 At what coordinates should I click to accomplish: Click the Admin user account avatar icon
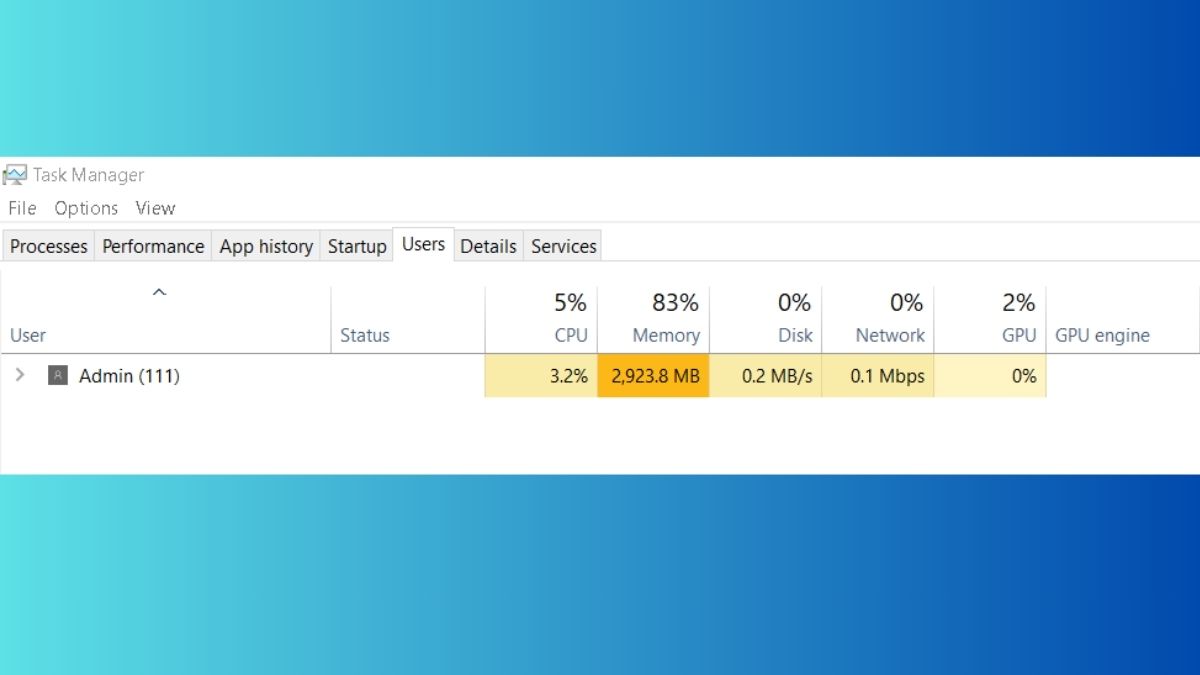tap(57, 375)
